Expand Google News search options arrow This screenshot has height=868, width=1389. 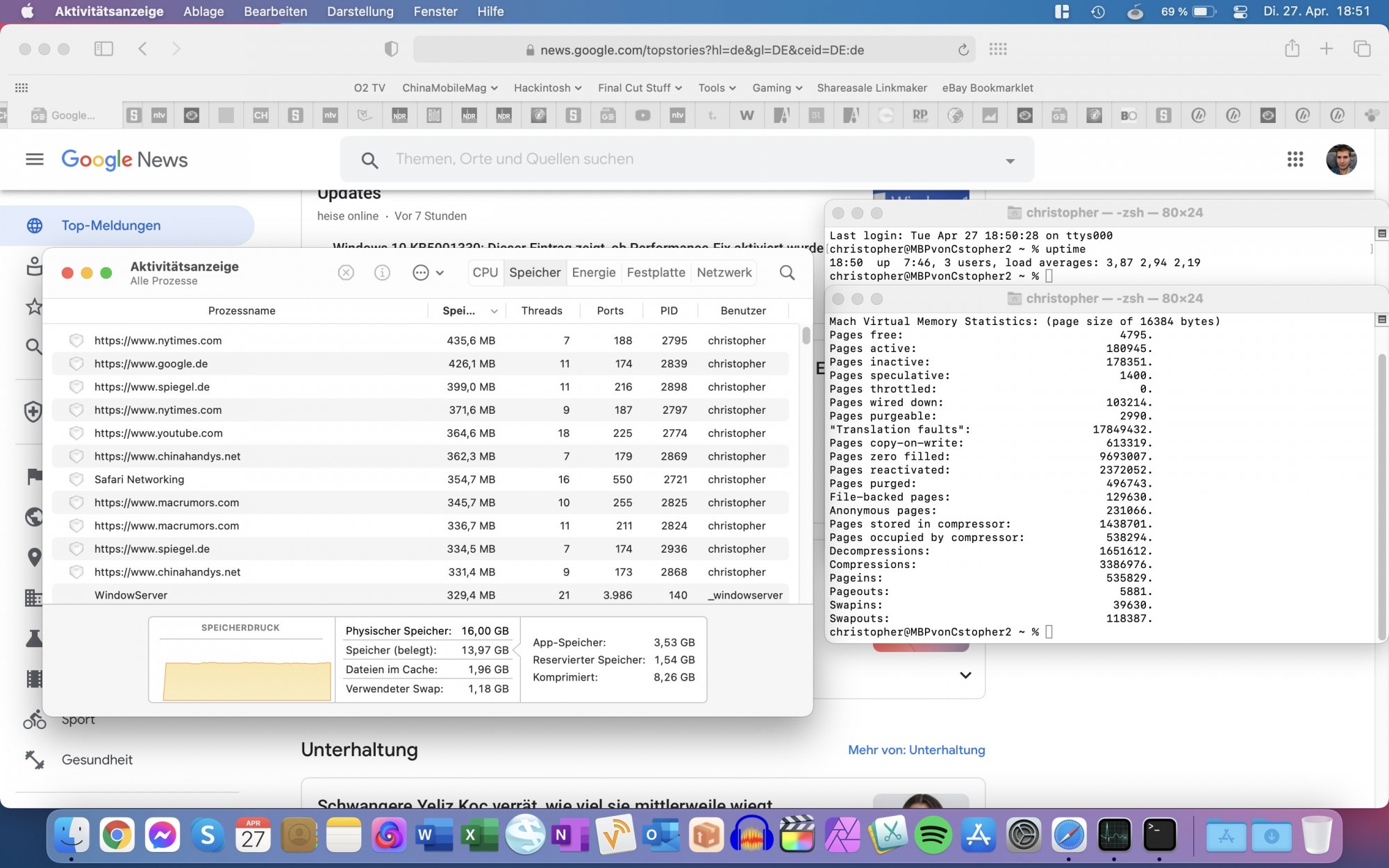click(1010, 160)
